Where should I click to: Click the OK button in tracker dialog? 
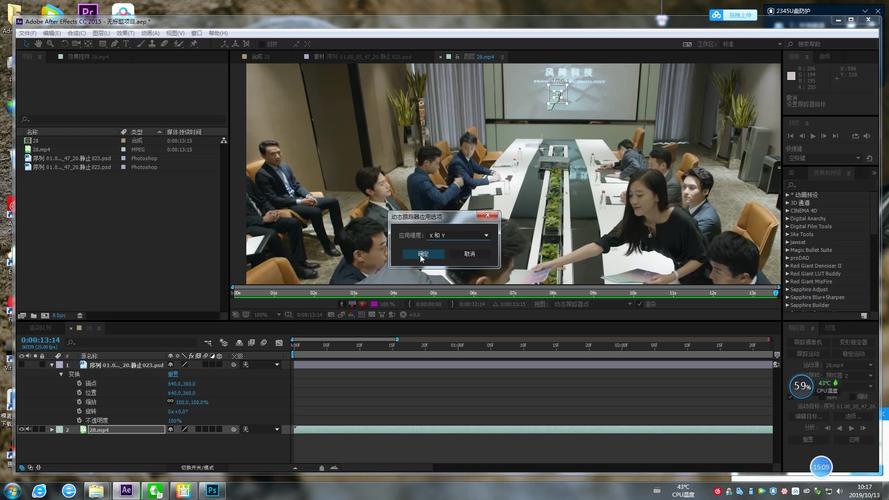pyautogui.click(x=423, y=254)
